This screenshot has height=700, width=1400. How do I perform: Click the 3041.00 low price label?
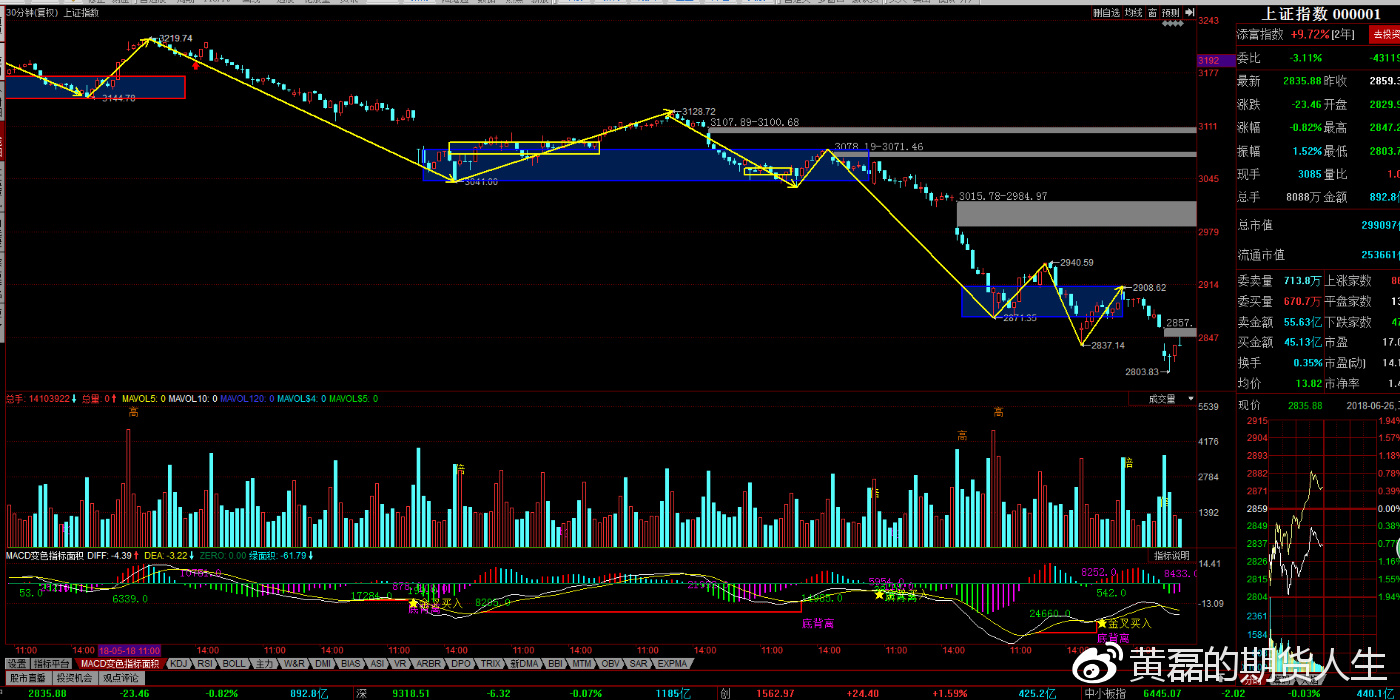pos(481,182)
